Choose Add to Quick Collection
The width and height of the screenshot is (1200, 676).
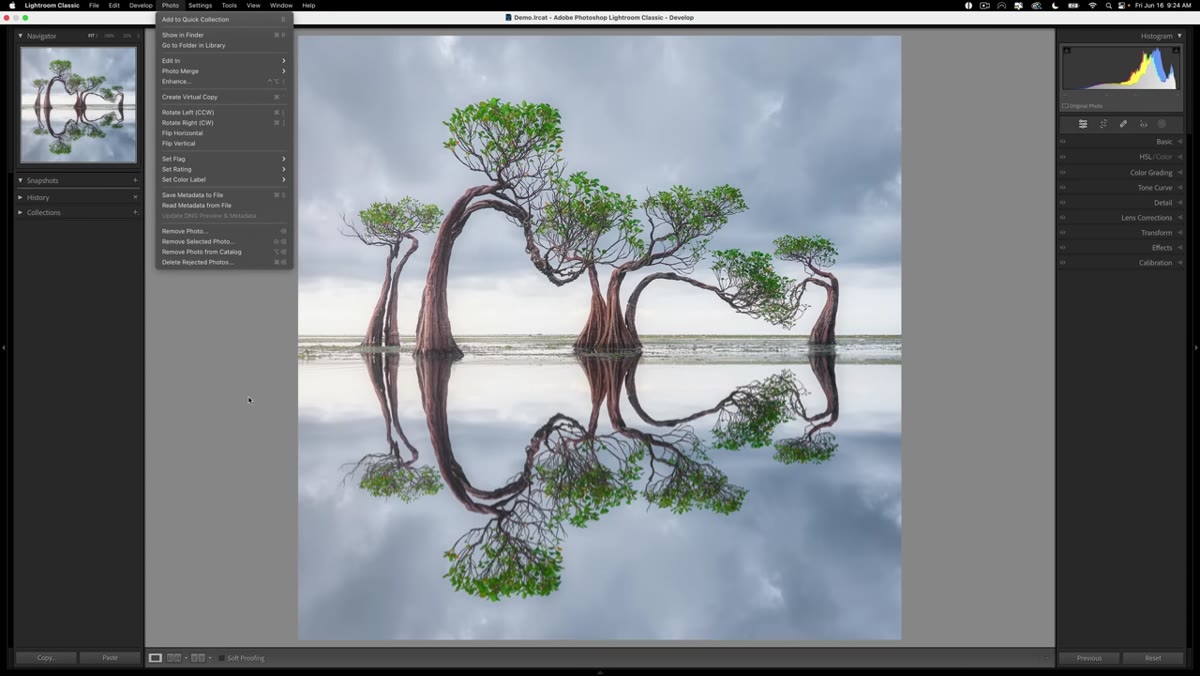224,19
